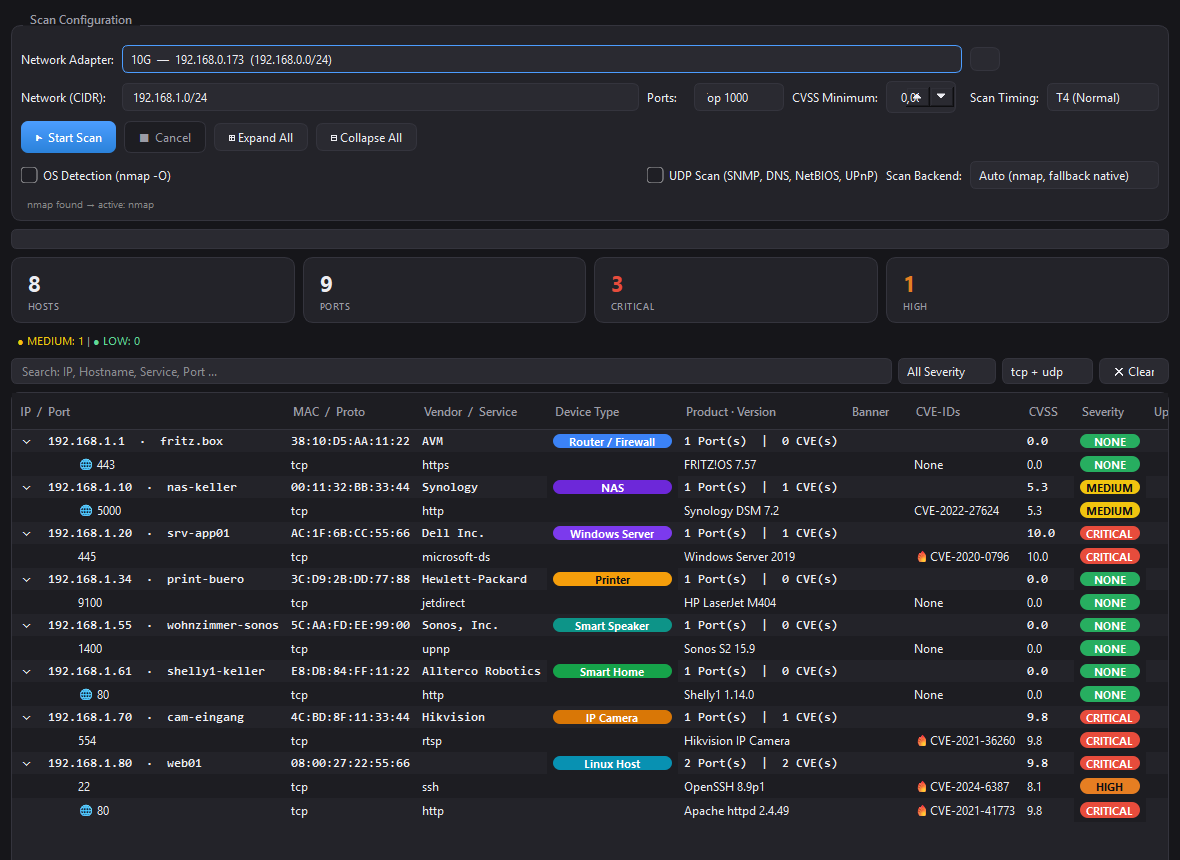
Task: Sort by the MAC / Proto column header
Action: [x=329, y=412]
